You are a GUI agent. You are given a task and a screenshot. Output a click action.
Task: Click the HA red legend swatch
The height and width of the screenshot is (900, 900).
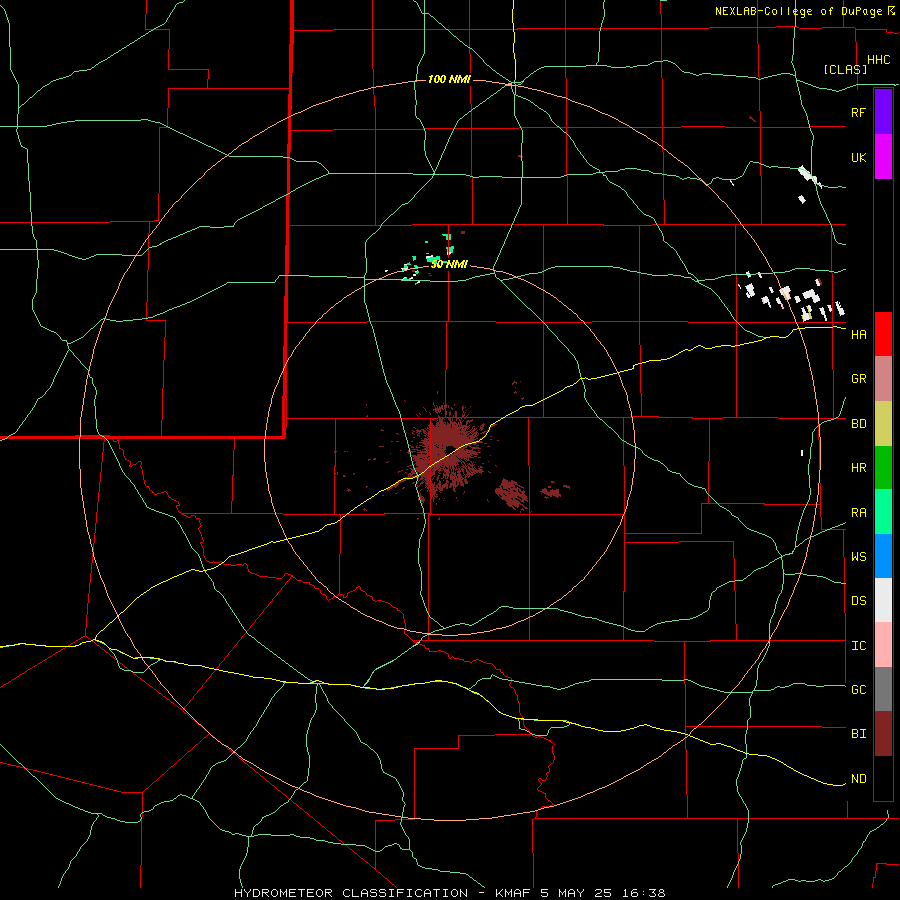tap(883, 334)
